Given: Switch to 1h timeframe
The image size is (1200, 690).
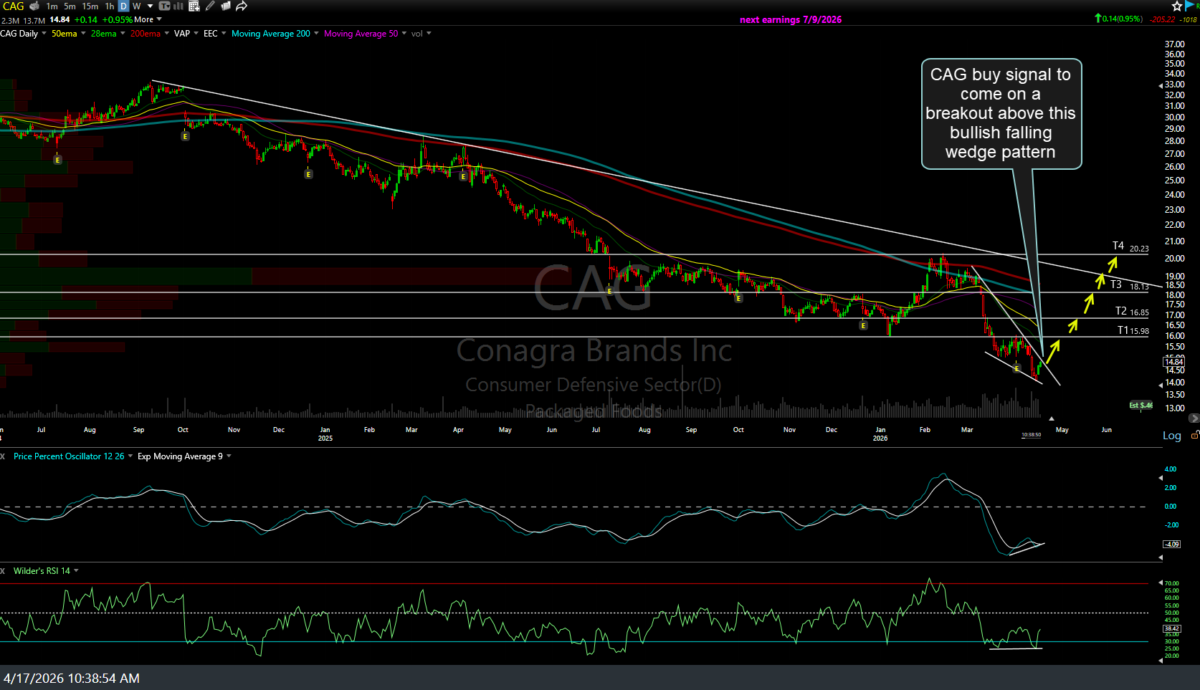Looking at the screenshot, I should pyautogui.click(x=109, y=6).
